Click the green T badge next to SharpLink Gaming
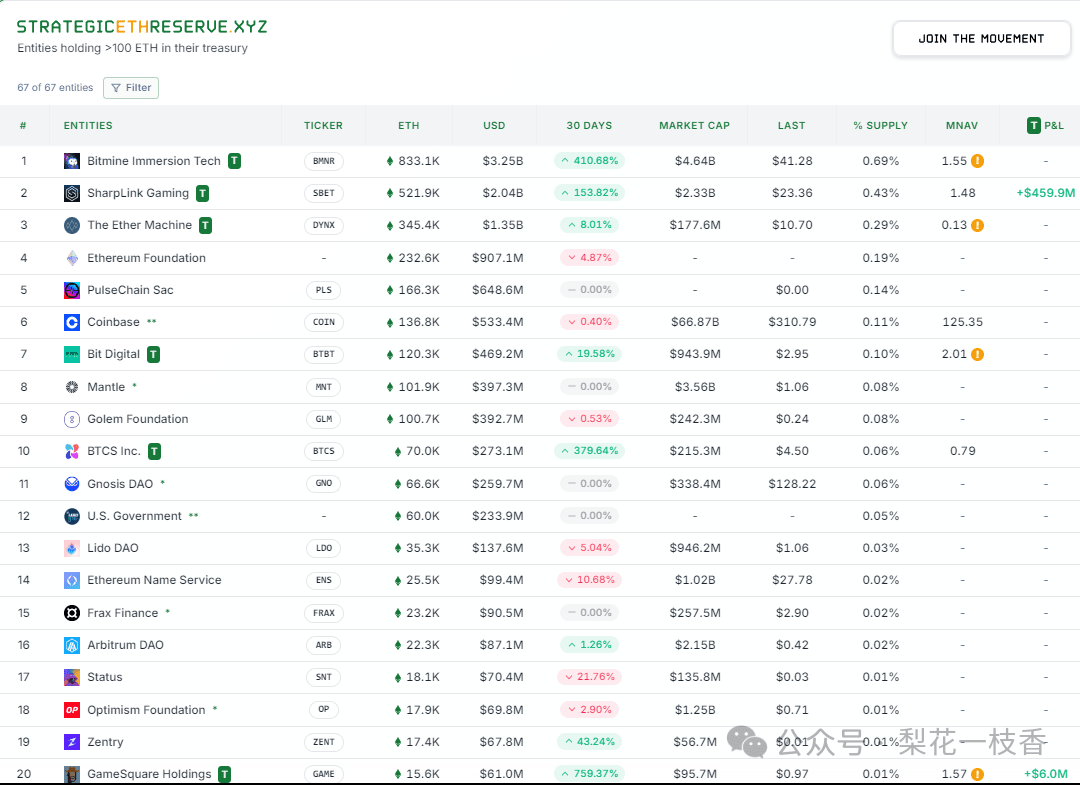This screenshot has width=1080, height=785. 202,193
